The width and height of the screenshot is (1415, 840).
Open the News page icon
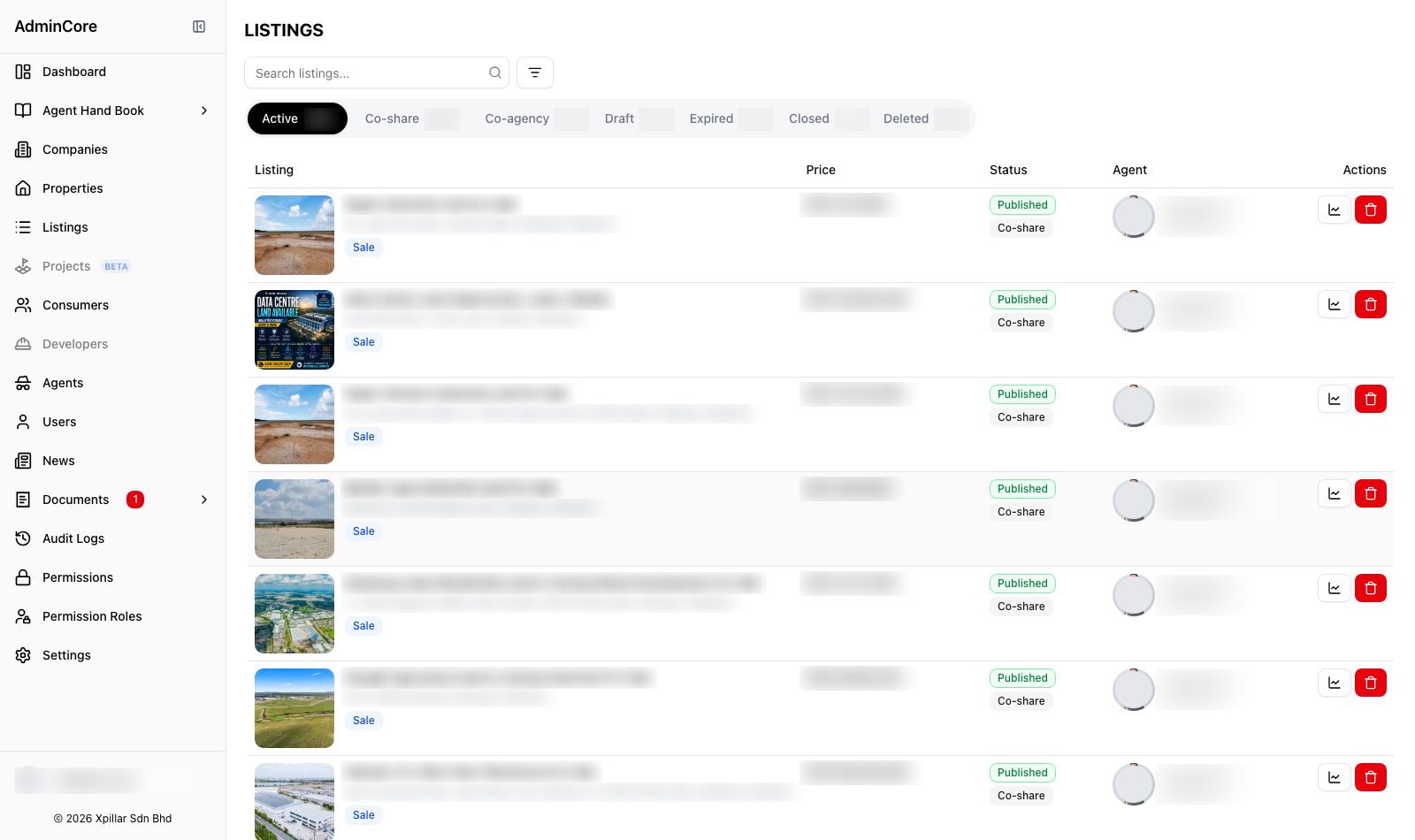tap(23, 461)
